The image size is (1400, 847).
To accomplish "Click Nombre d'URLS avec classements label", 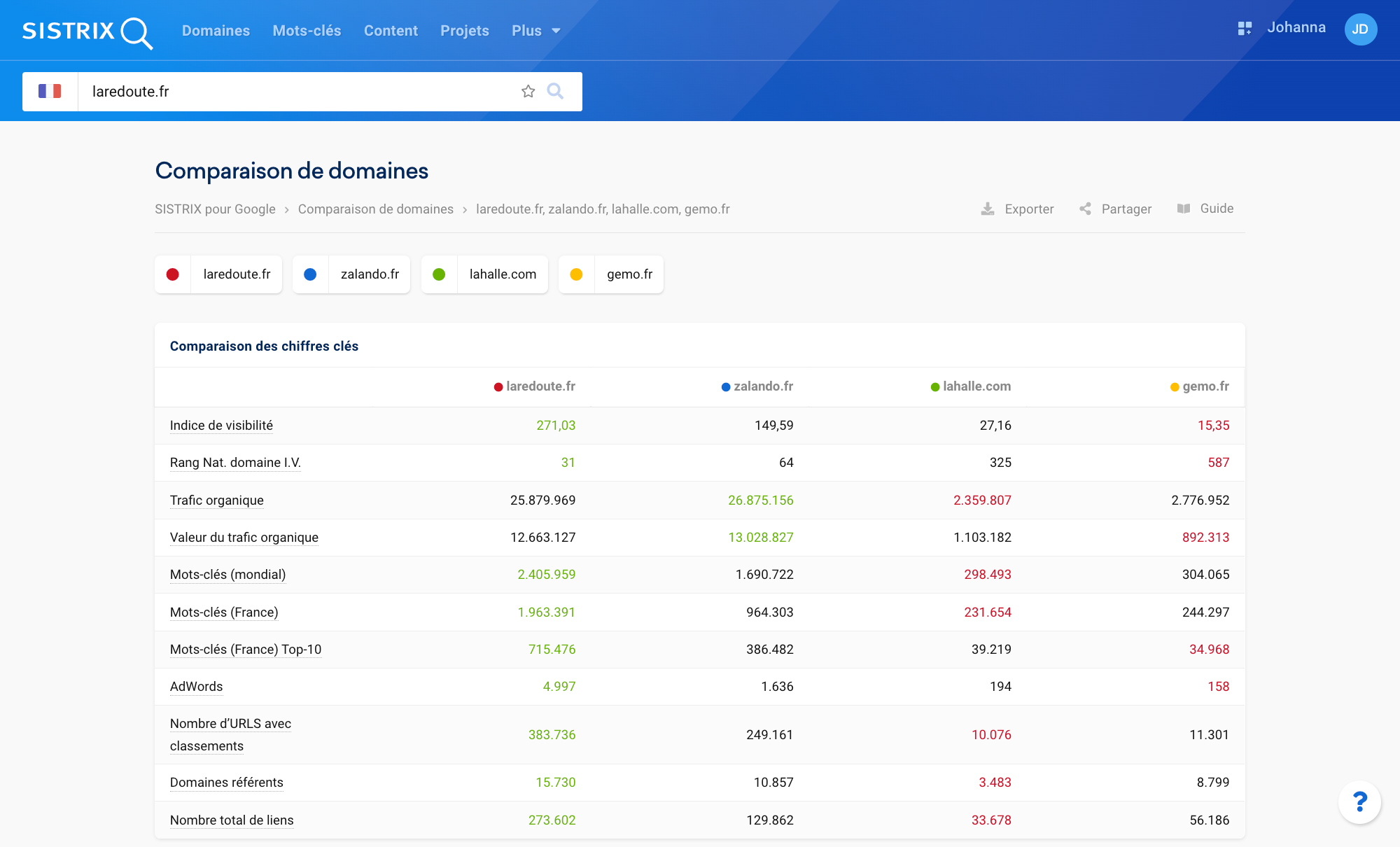I will coord(230,735).
